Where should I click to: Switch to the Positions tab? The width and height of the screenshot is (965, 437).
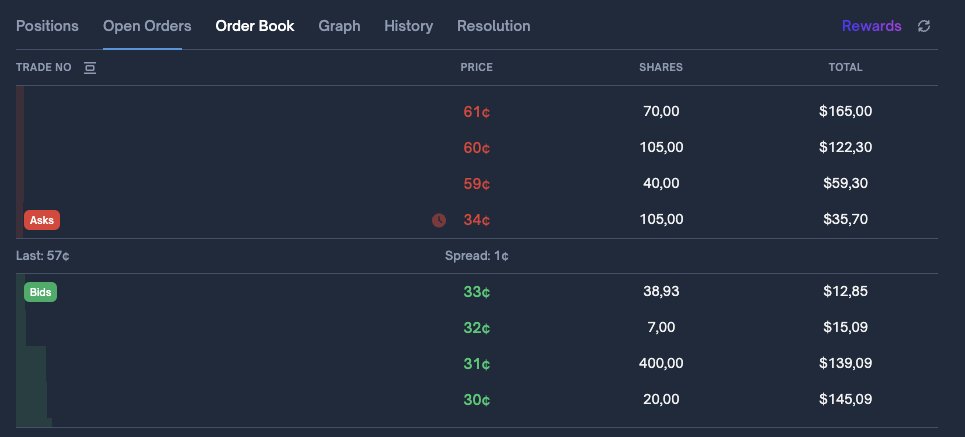(47, 26)
